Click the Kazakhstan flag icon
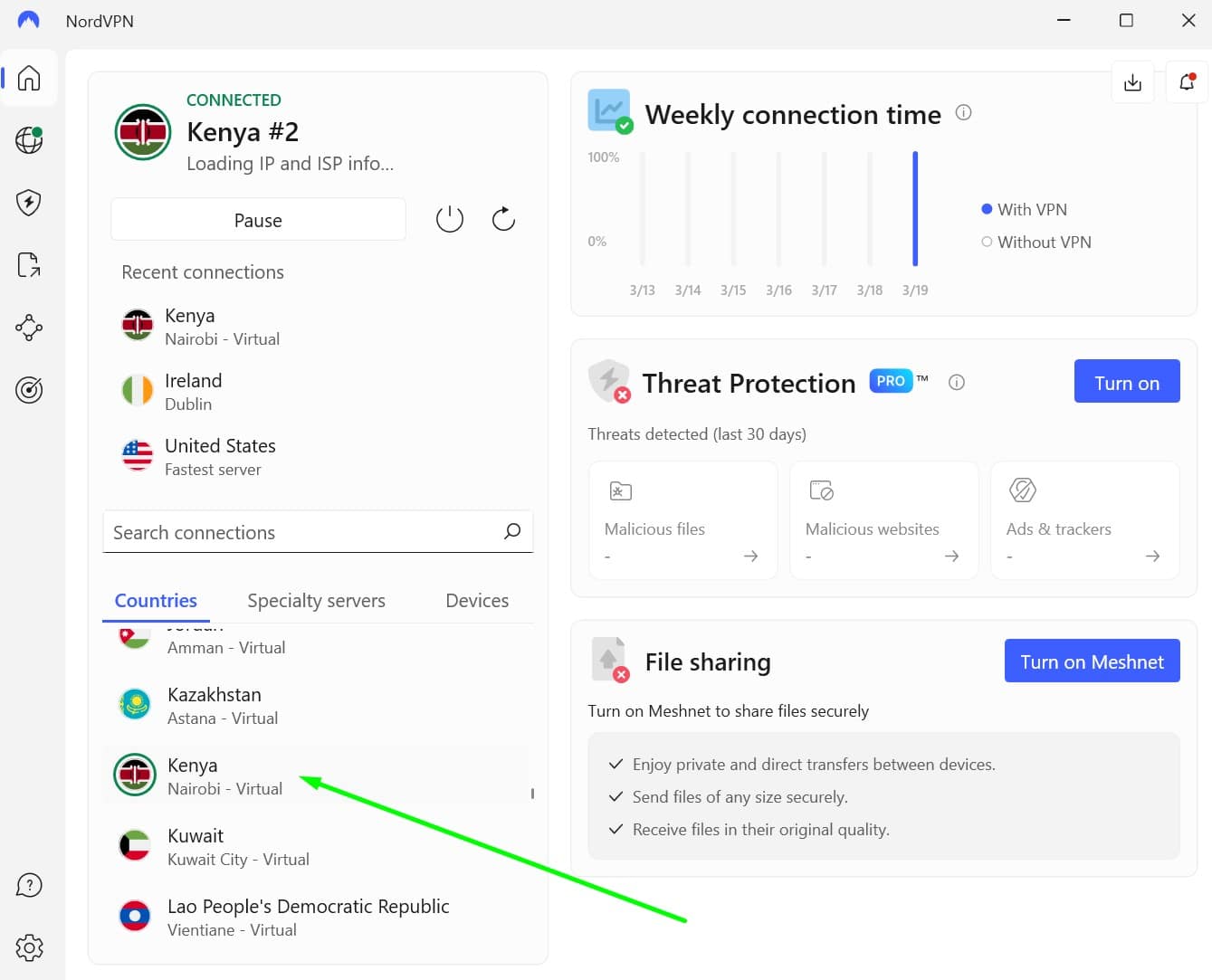1212x980 pixels. click(x=135, y=704)
